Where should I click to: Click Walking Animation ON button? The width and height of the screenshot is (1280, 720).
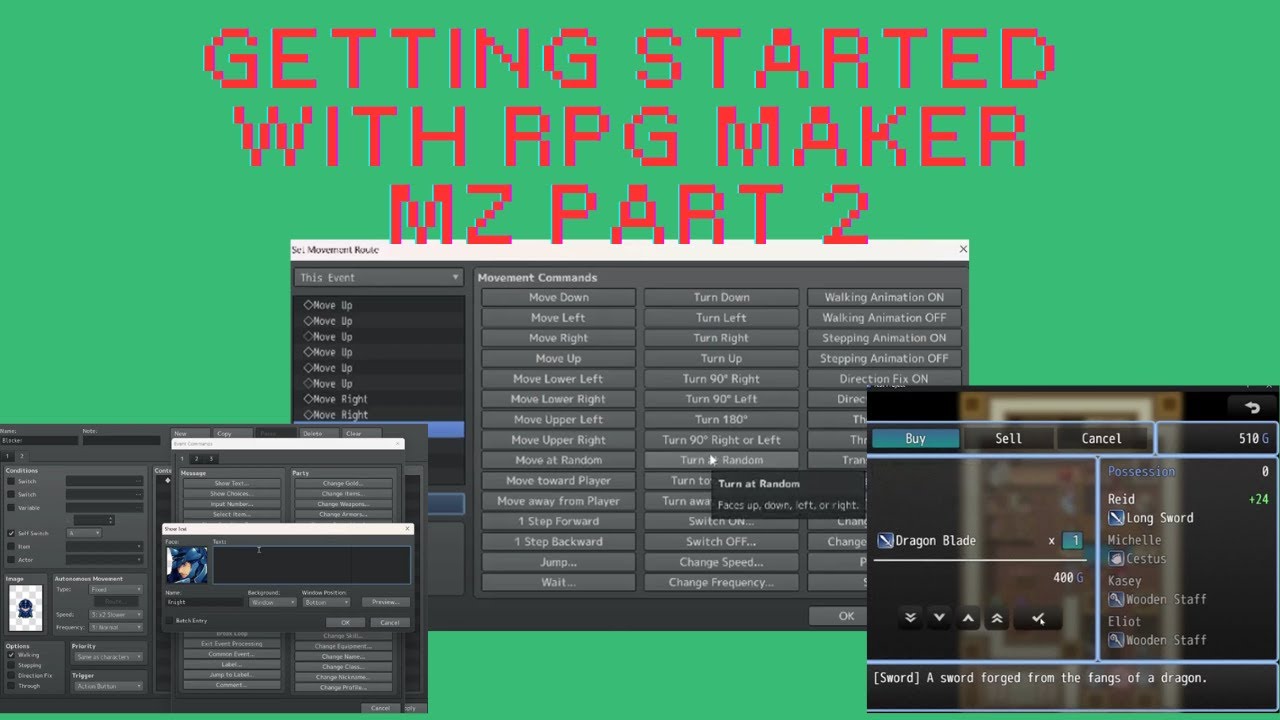click(x=884, y=297)
